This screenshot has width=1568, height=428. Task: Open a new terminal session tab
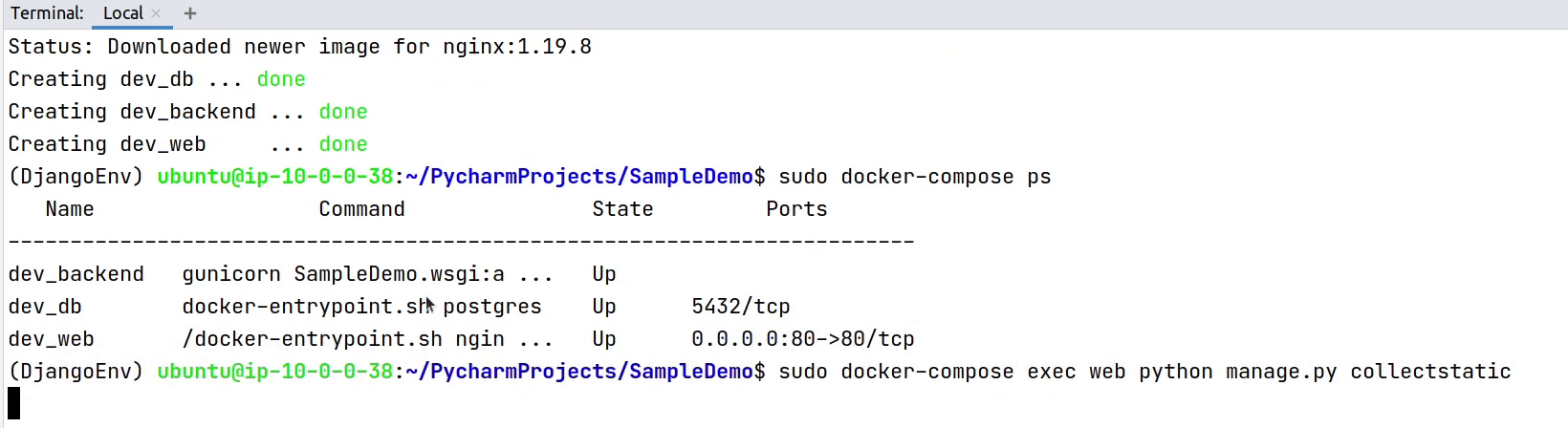[190, 13]
